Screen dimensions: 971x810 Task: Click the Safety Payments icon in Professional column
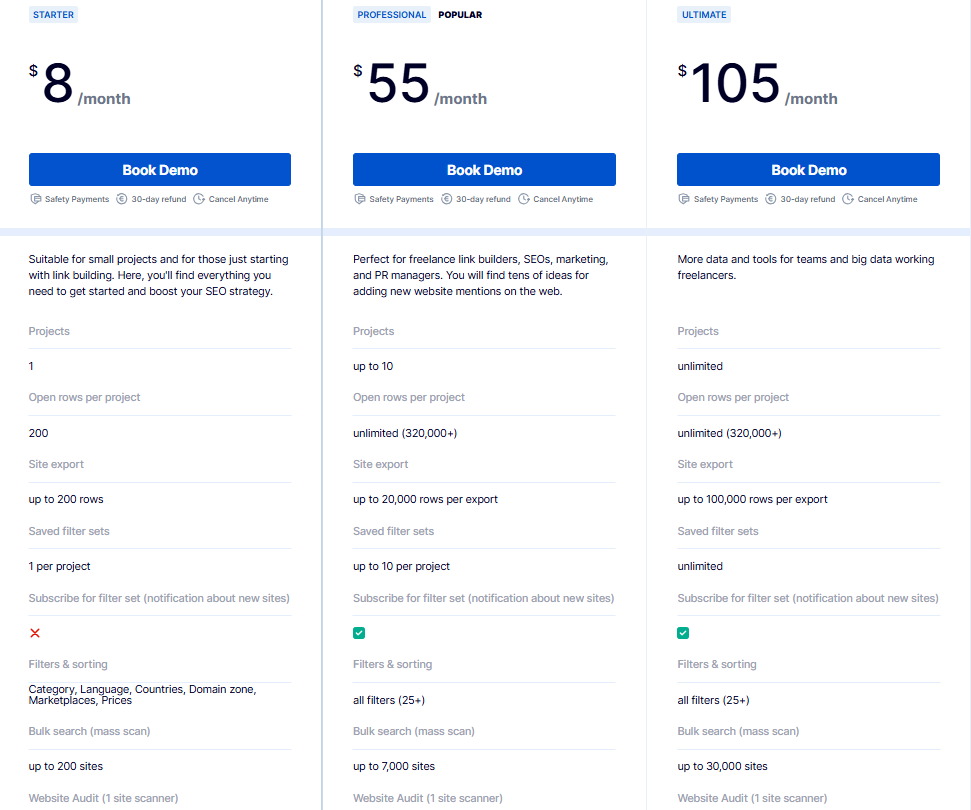point(361,199)
